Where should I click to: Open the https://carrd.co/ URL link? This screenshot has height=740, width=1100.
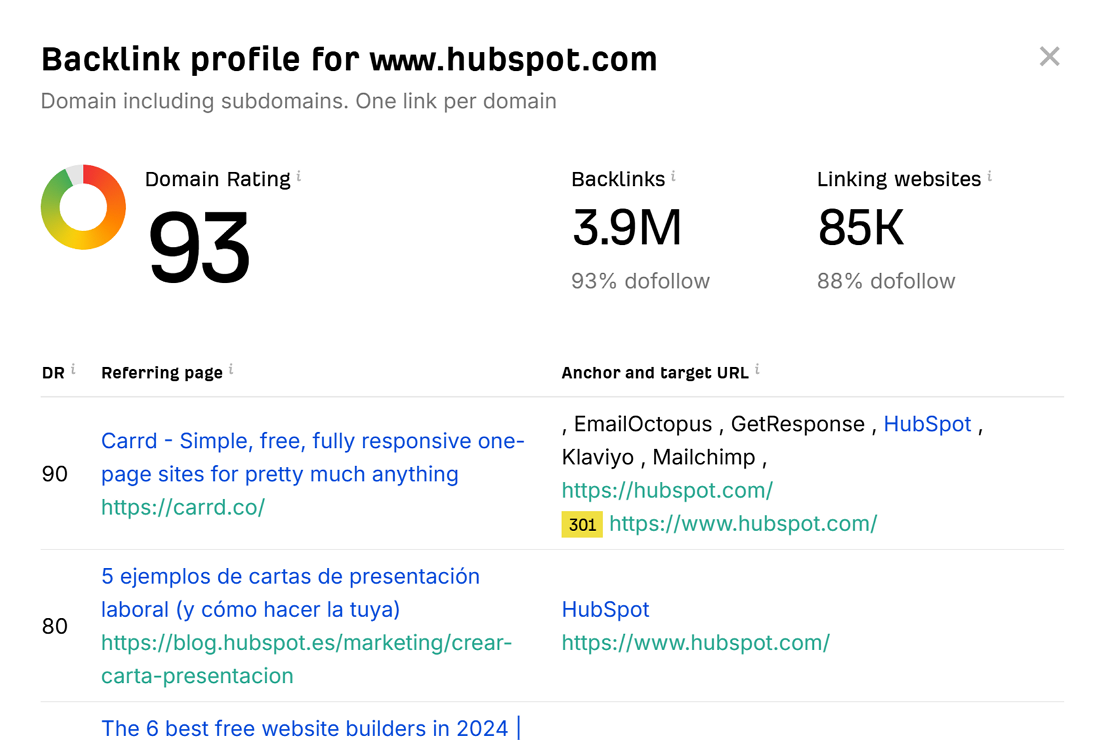[x=183, y=507]
